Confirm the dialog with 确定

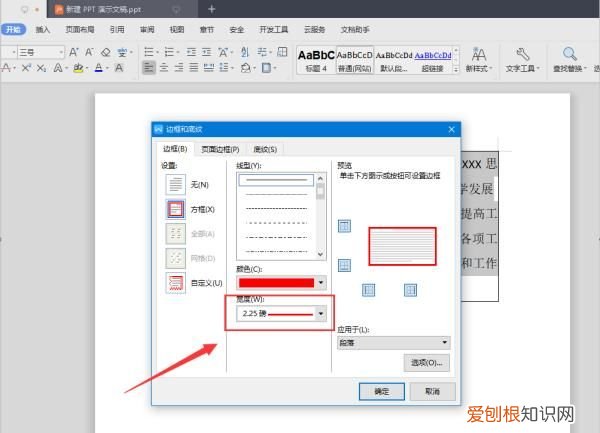click(x=382, y=391)
